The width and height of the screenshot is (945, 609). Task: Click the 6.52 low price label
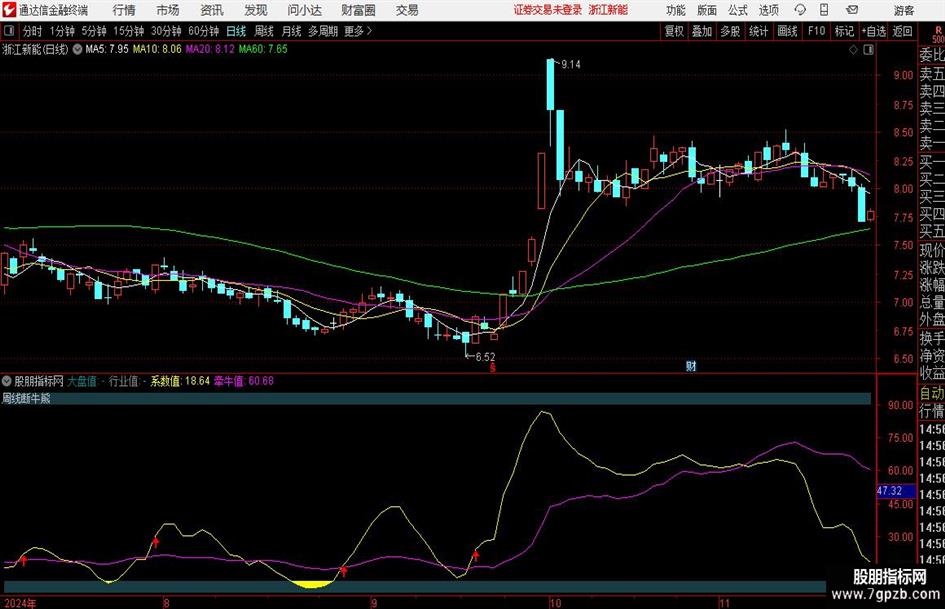tap(485, 357)
